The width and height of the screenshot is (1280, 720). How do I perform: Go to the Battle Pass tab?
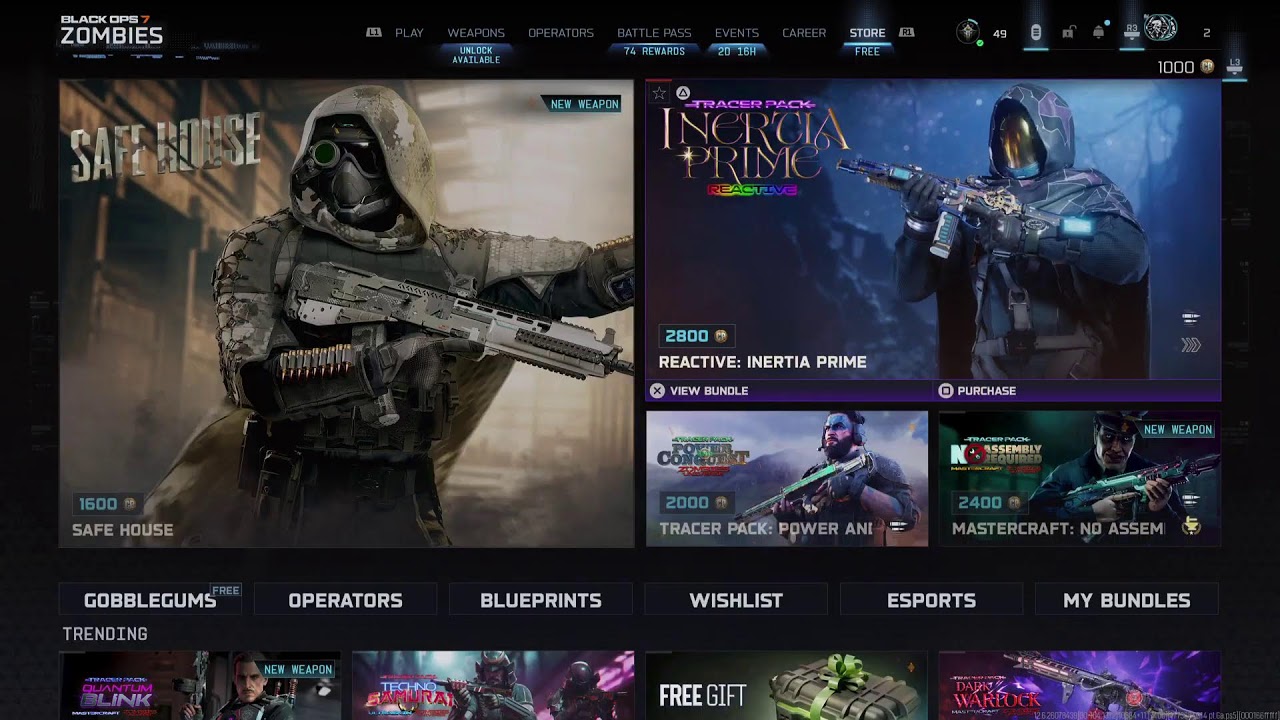coord(654,33)
